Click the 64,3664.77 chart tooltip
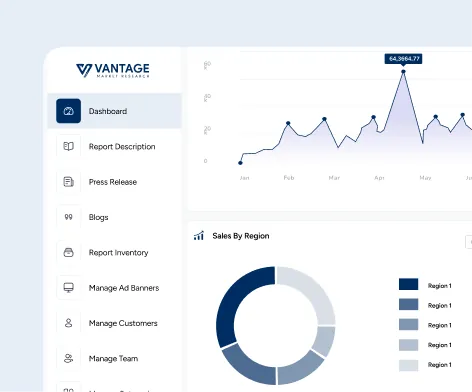Image resolution: width=472 pixels, height=392 pixels. pos(403,59)
